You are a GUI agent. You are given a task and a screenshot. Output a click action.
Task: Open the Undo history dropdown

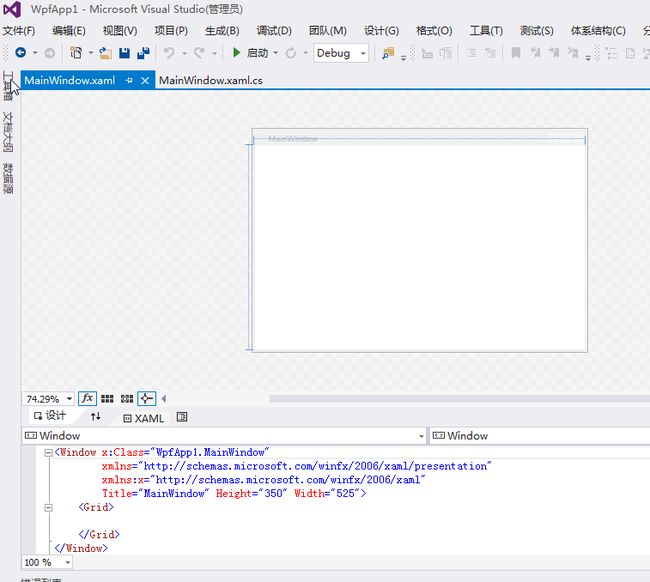[184, 53]
